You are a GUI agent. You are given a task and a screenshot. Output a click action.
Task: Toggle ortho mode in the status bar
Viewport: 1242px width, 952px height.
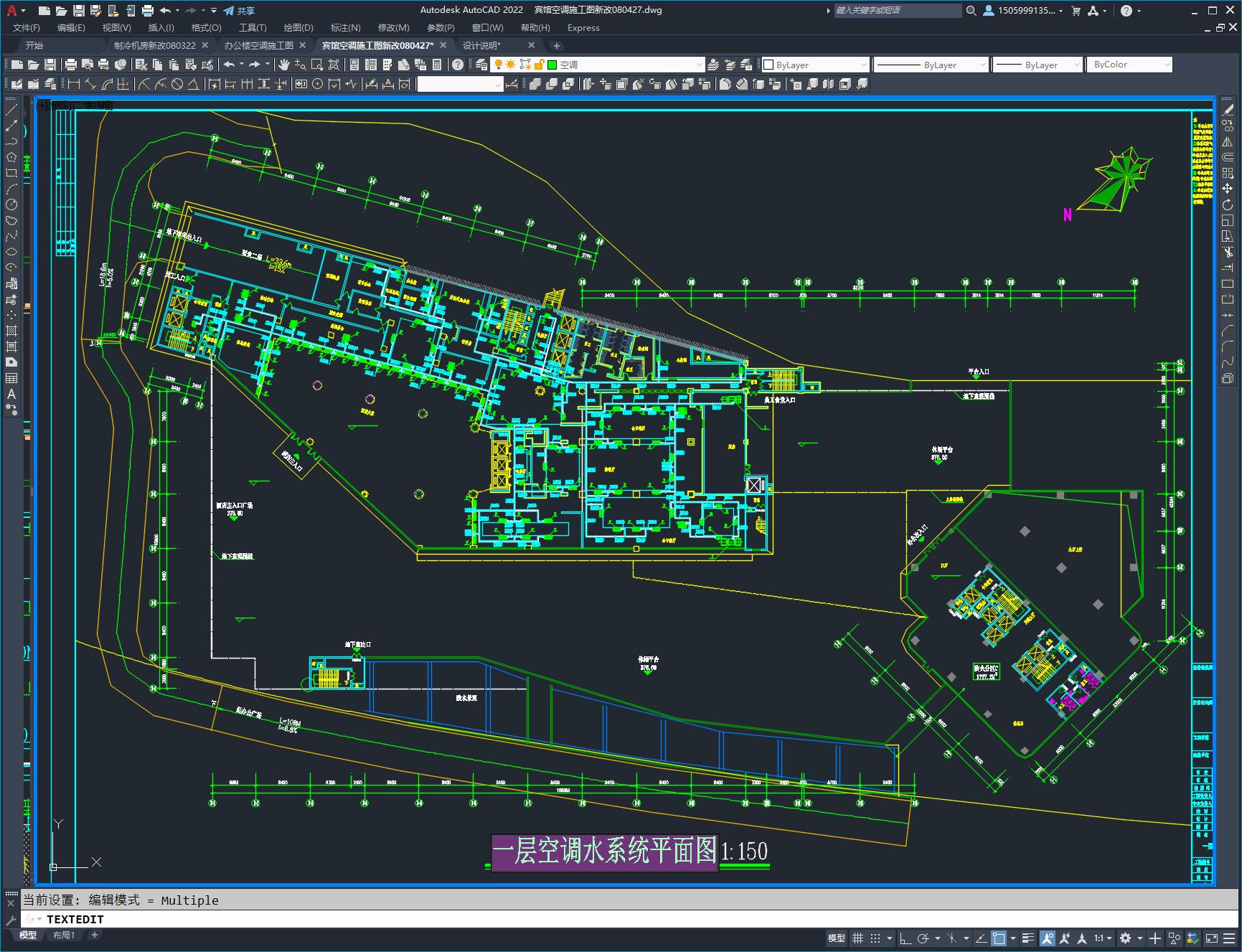pyautogui.click(x=905, y=938)
